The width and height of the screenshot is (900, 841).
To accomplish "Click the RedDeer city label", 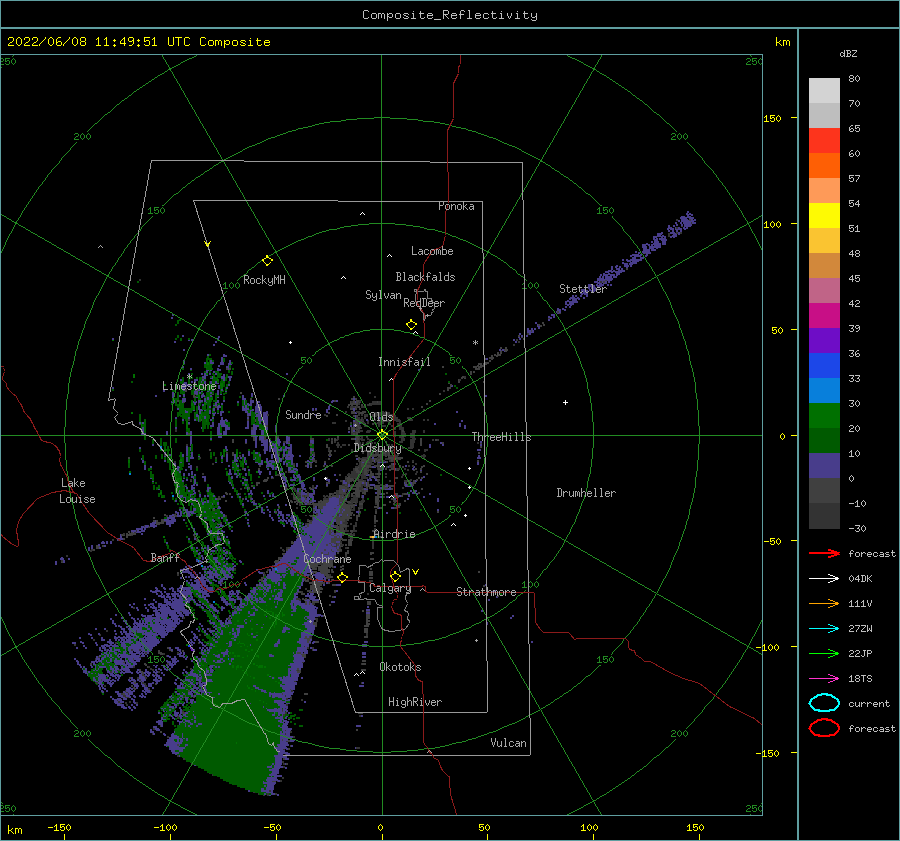I will point(424,303).
